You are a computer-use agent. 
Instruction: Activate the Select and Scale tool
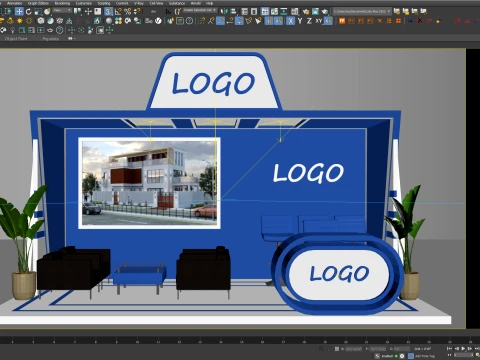[x=38, y=12]
